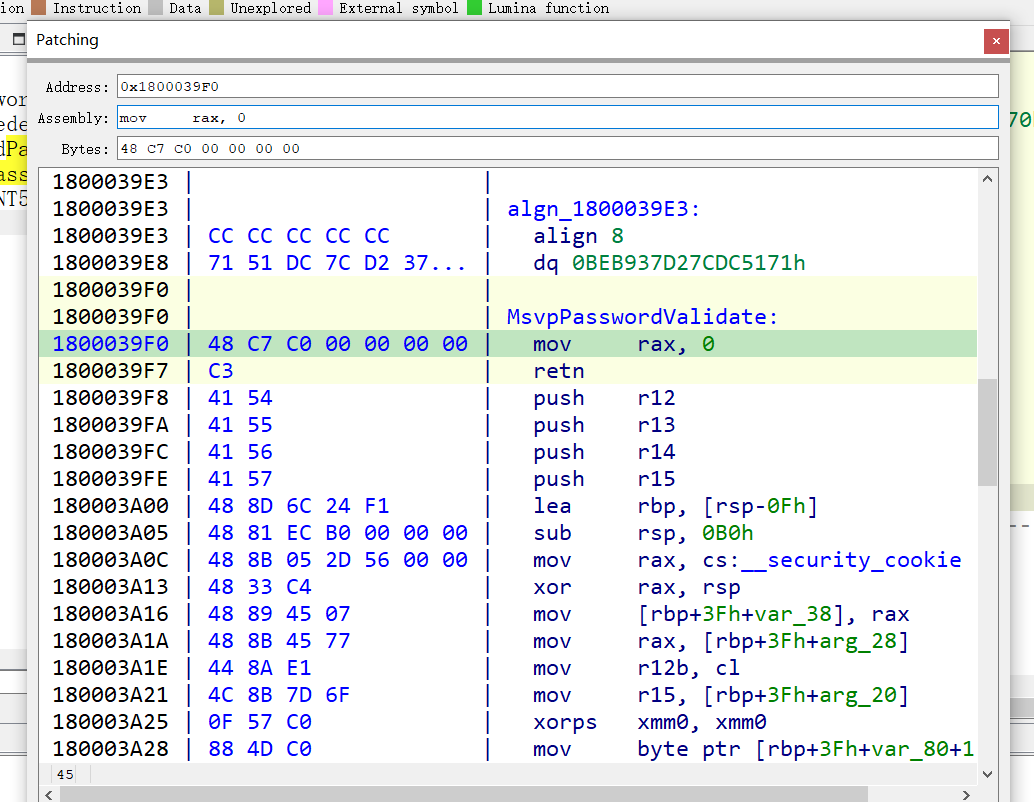Image resolution: width=1034 pixels, height=802 pixels.
Task: Click the Bytes hex input field
Action: [x=557, y=149]
